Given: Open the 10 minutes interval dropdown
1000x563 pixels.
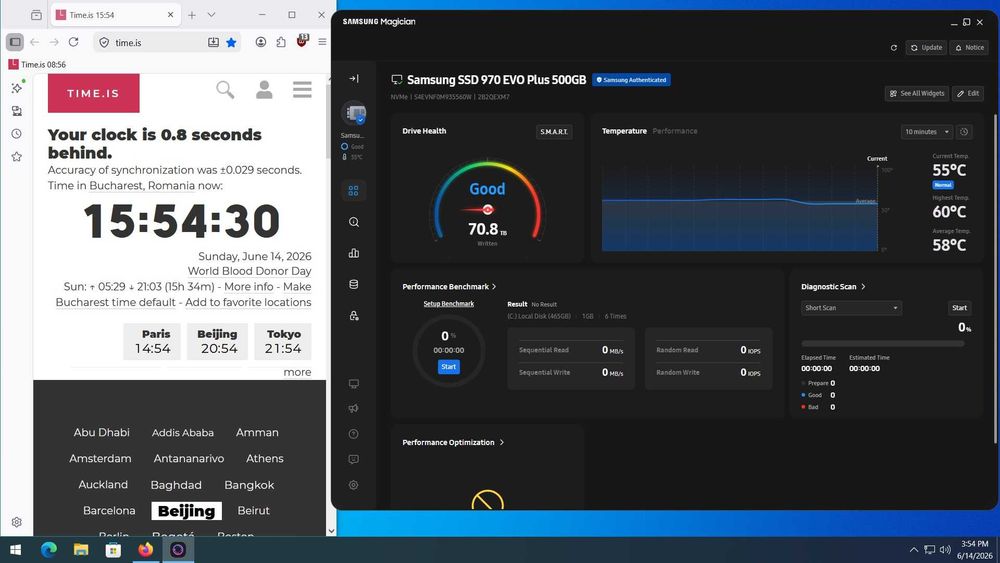Looking at the screenshot, I should tap(927, 132).
